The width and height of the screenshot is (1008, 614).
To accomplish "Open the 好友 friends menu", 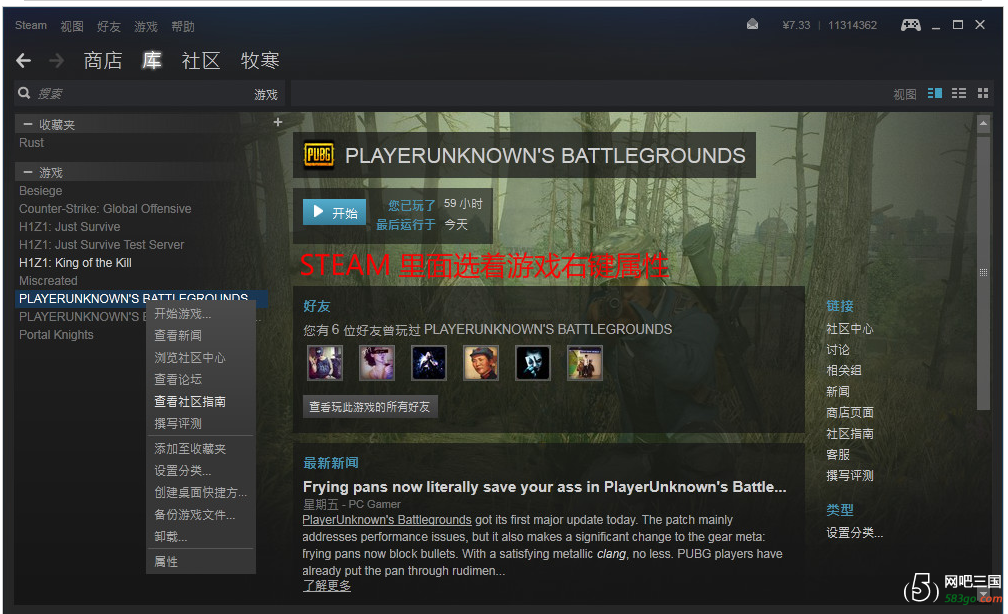I will [x=109, y=26].
